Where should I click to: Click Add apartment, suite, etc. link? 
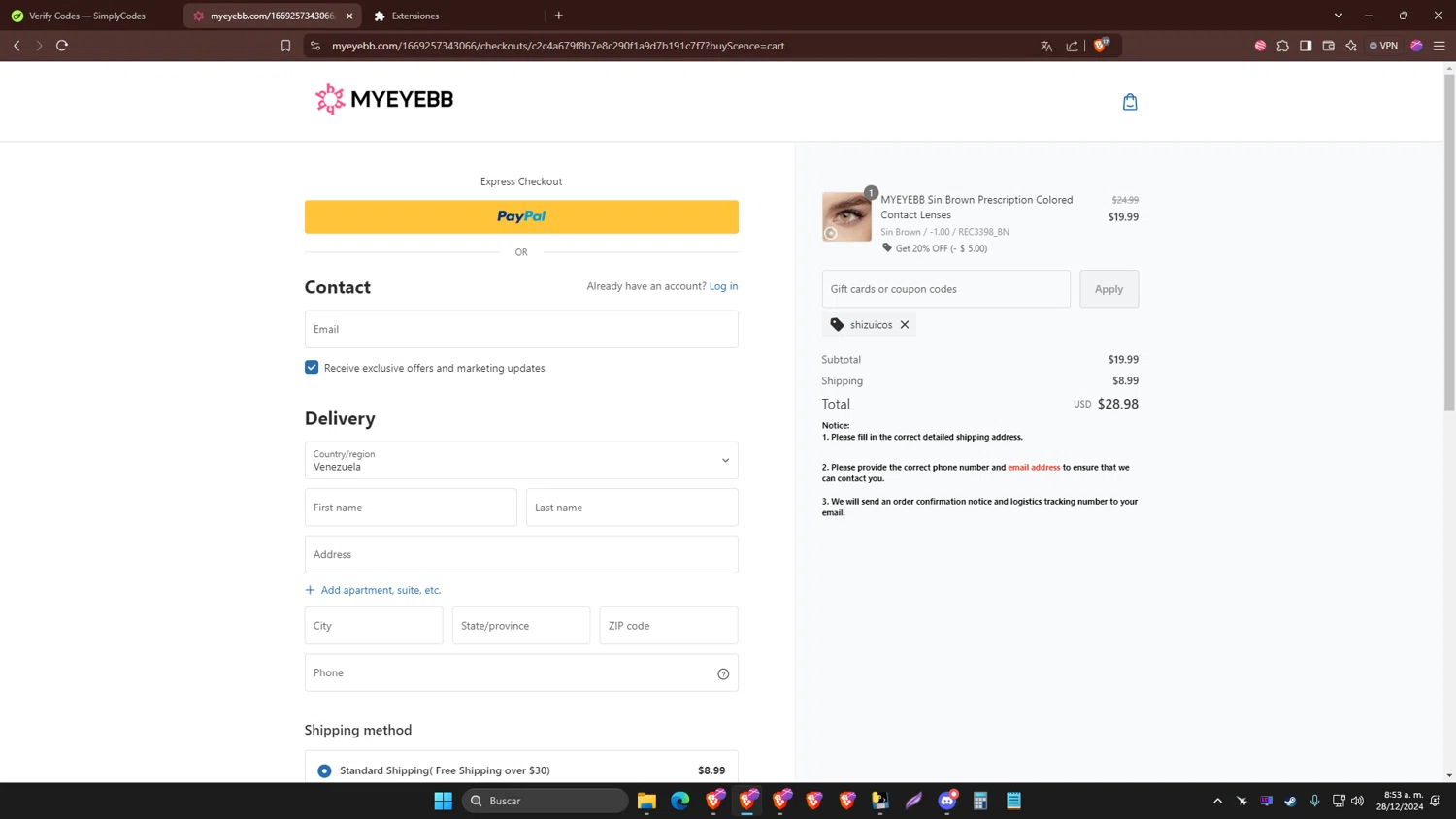click(373, 590)
